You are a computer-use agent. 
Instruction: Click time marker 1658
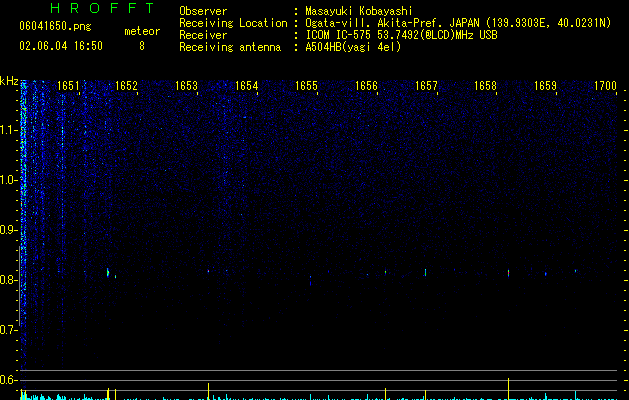[485, 86]
